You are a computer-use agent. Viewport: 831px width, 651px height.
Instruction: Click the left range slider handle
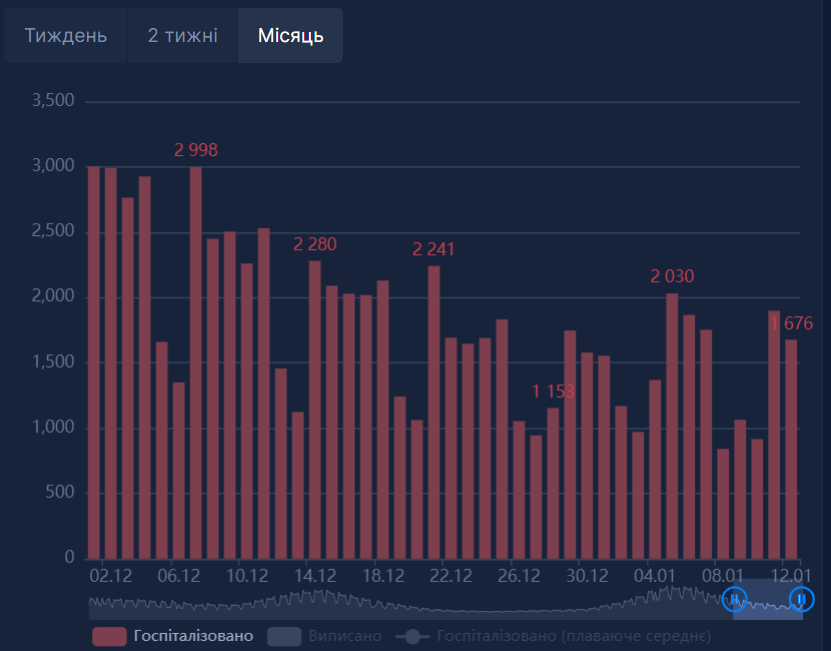point(734,599)
